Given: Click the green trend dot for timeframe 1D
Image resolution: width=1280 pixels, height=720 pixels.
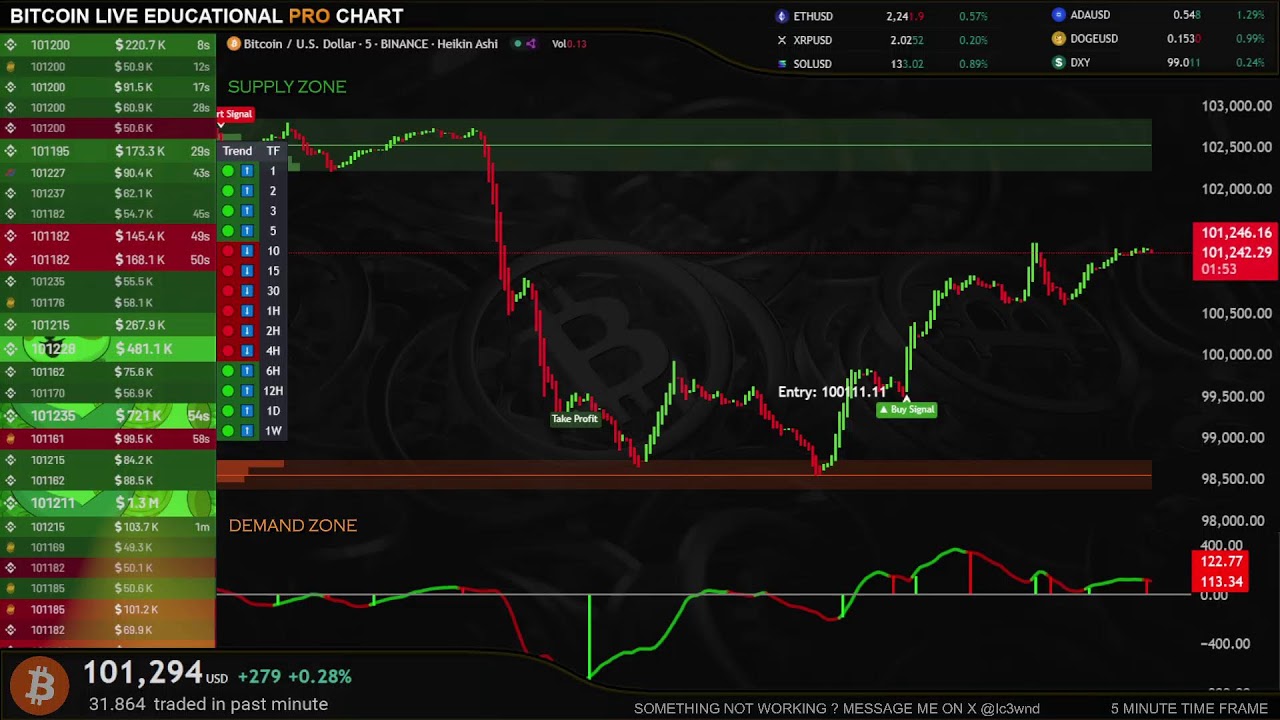Looking at the screenshot, I should (228, 411).
